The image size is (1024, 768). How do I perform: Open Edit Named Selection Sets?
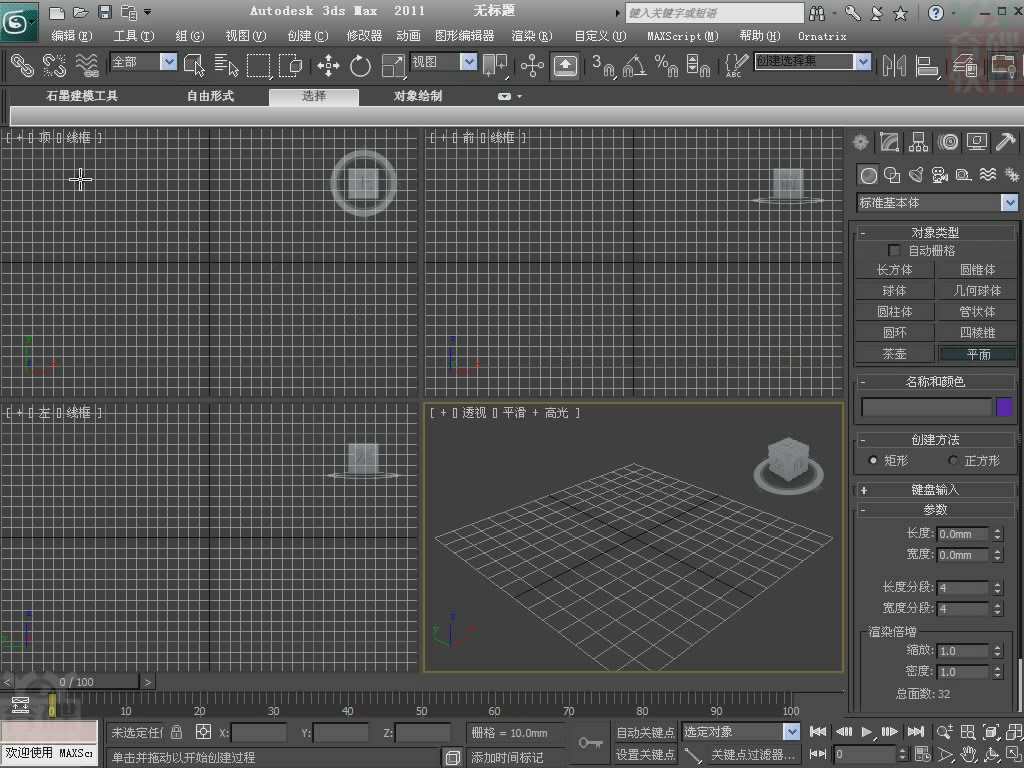pos(736,65)
